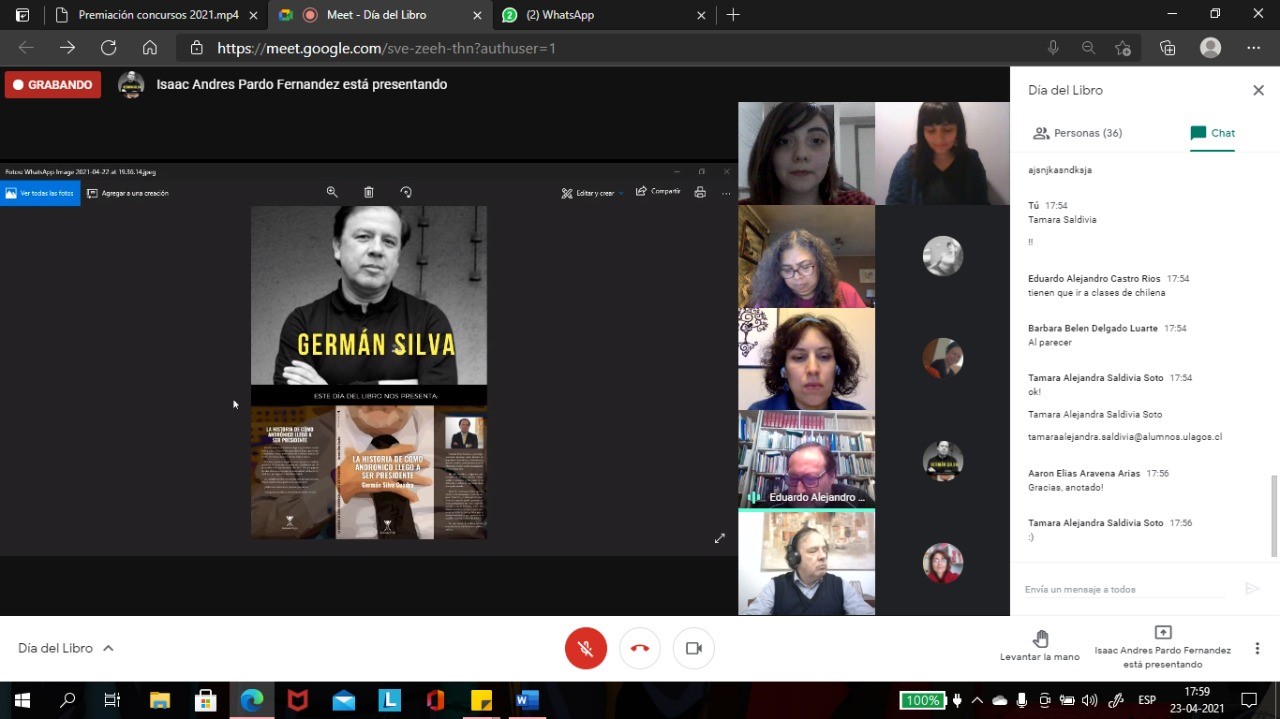Hang up the call with red phone button
The width and height of the screenshot is (1280, 719).
click(640, 648)
